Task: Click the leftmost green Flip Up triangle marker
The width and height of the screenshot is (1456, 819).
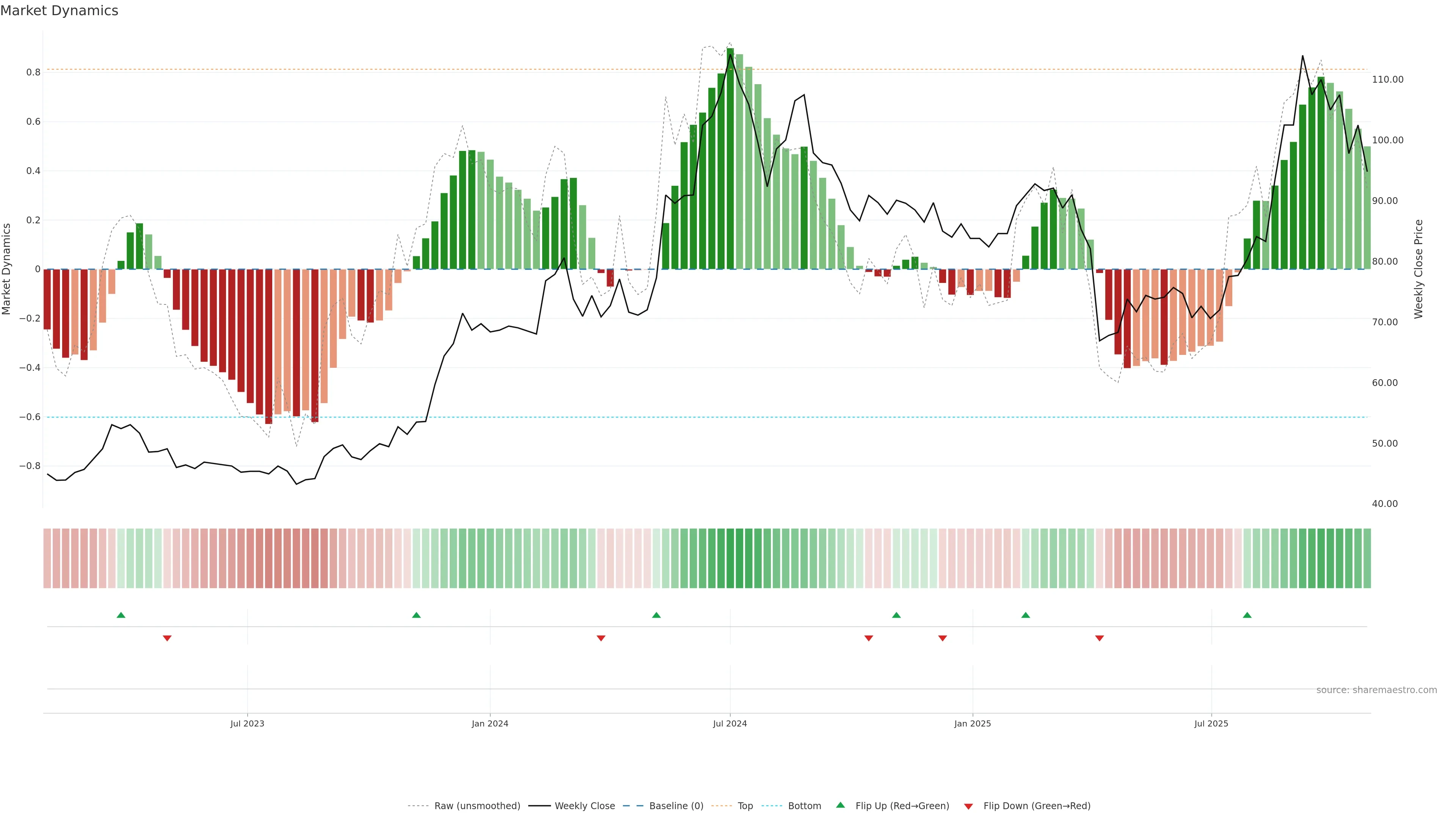Action: pyautogui.click(x=121, y=615)
